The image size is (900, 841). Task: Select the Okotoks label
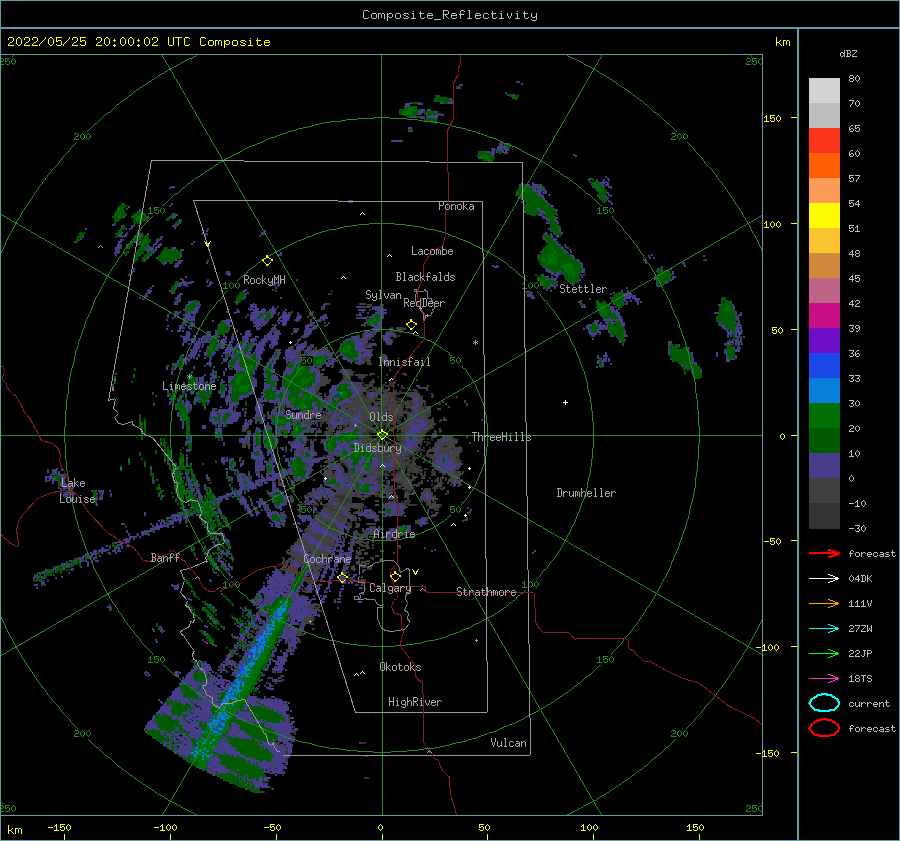pyautogui.click(x=400, y=667)
